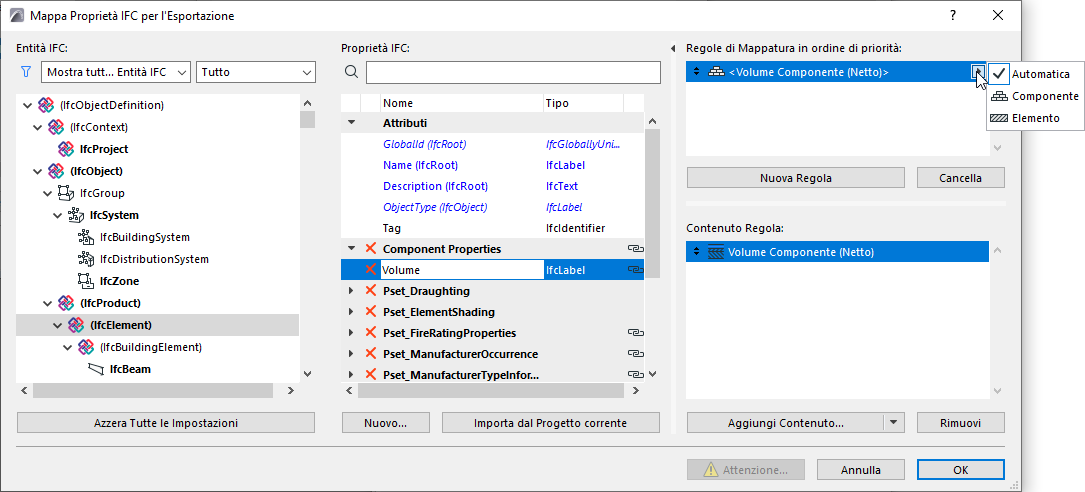Screen dimensions: 1085x492
Task: Click the entity tree vertical scrollbar
Action: 307,240
